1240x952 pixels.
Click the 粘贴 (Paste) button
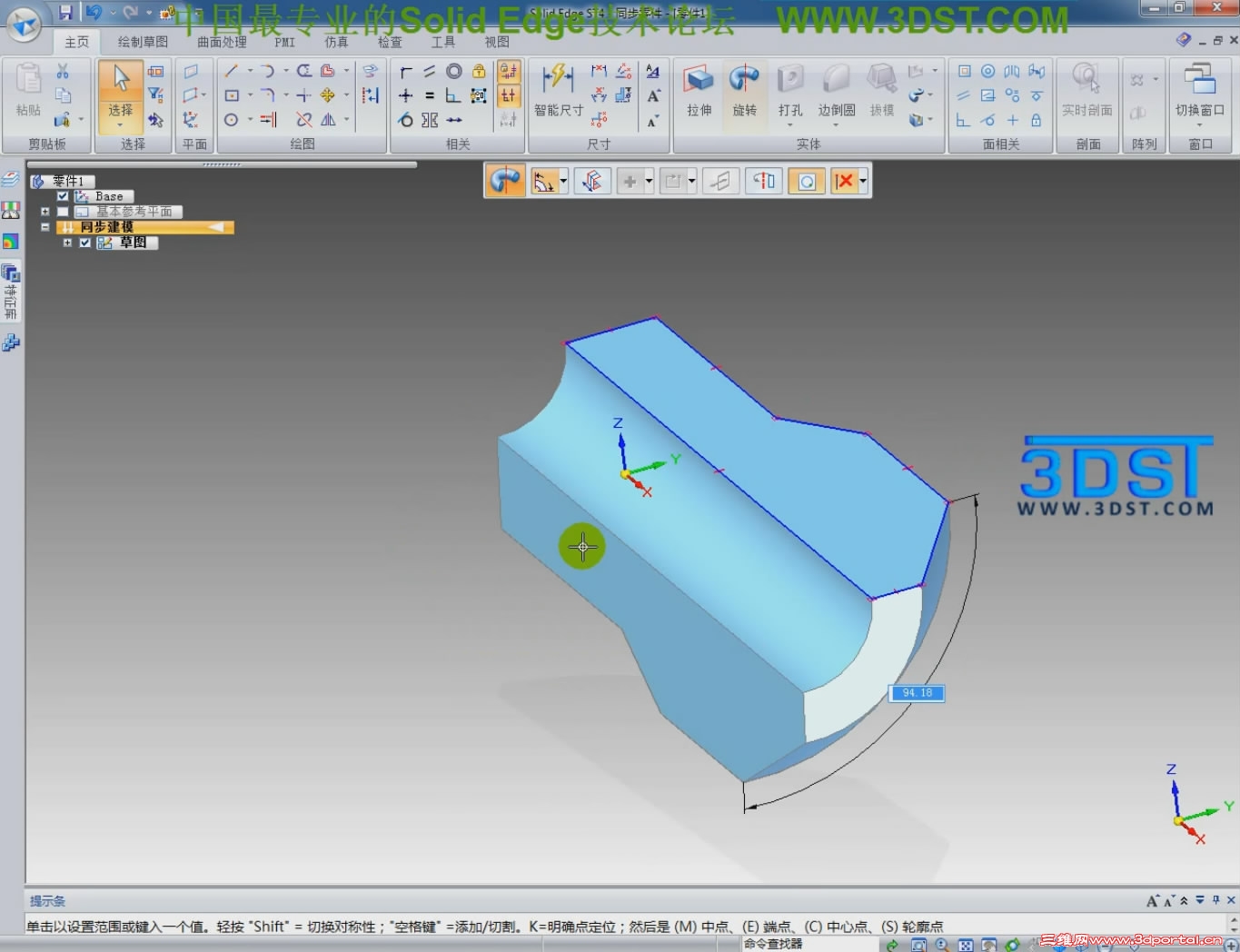coord(26,86)
